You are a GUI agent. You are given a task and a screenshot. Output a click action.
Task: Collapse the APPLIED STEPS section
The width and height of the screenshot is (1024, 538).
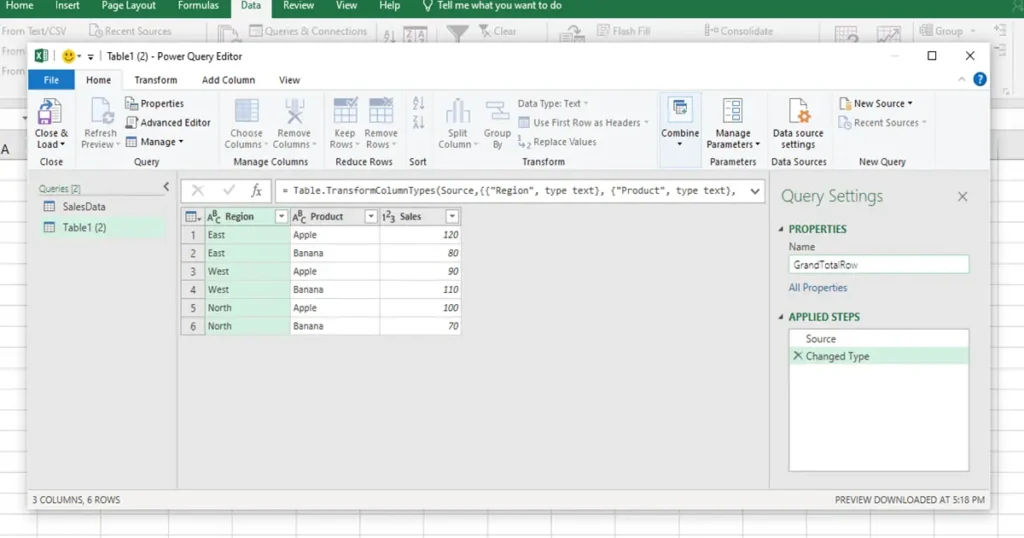point(781,317)
